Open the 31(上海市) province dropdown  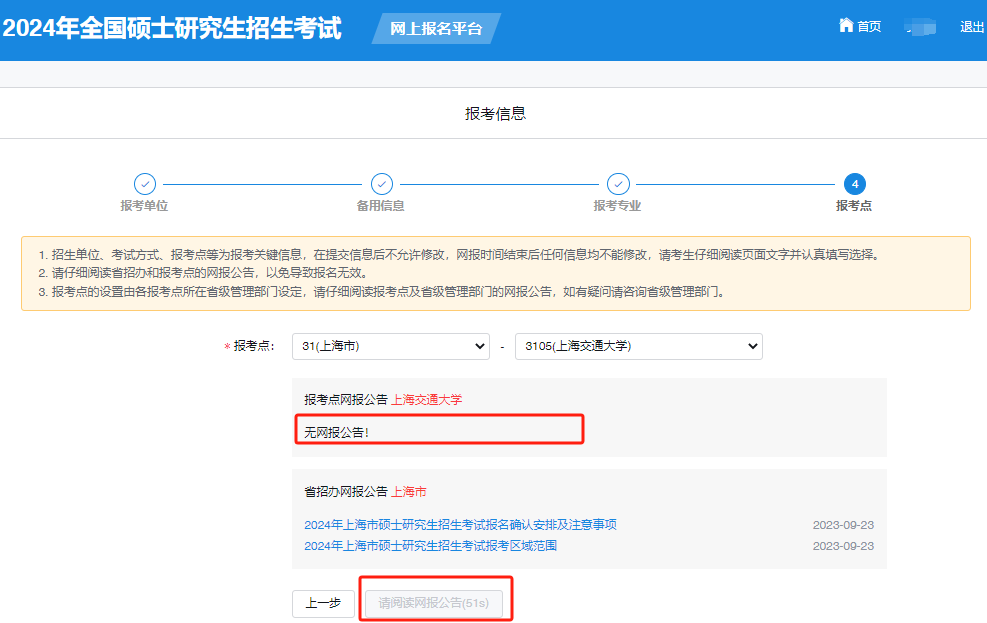click(390, 346)
